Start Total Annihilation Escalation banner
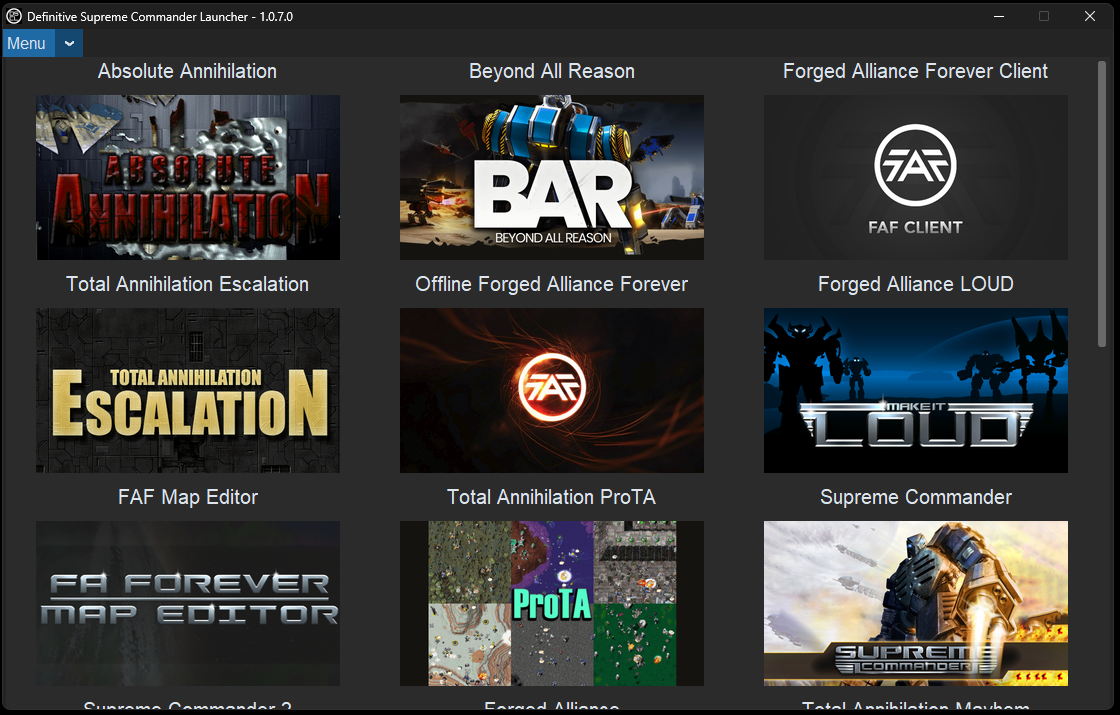 (188, 390)
